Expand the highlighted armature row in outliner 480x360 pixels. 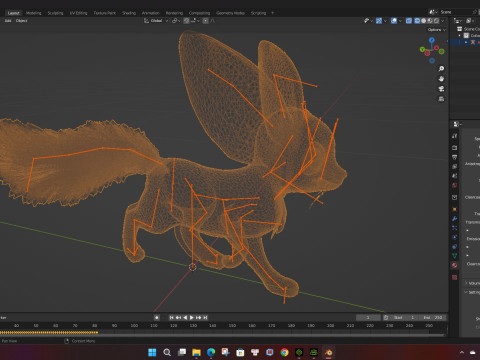tap(466, 42)
